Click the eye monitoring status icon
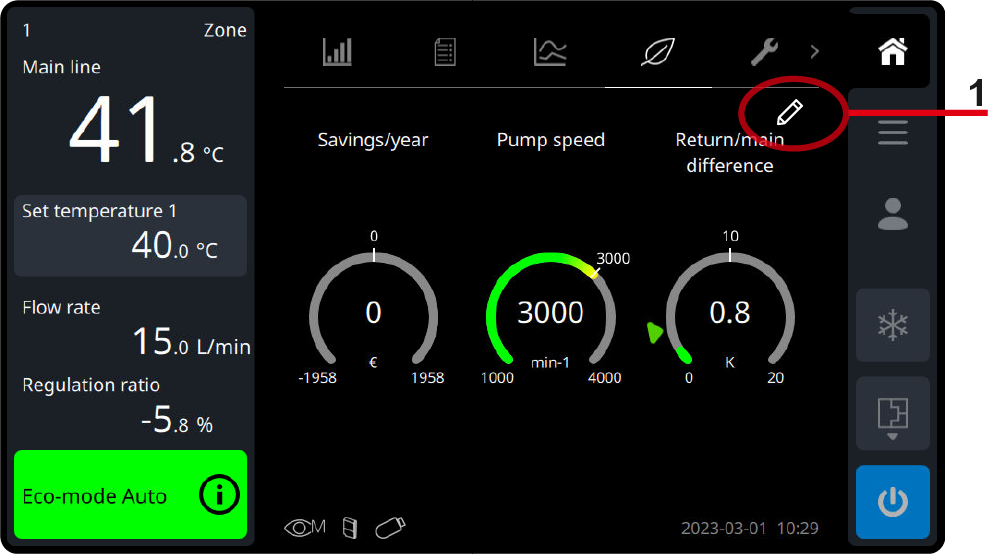Viewport: 988px width, 555px height. 305,527
